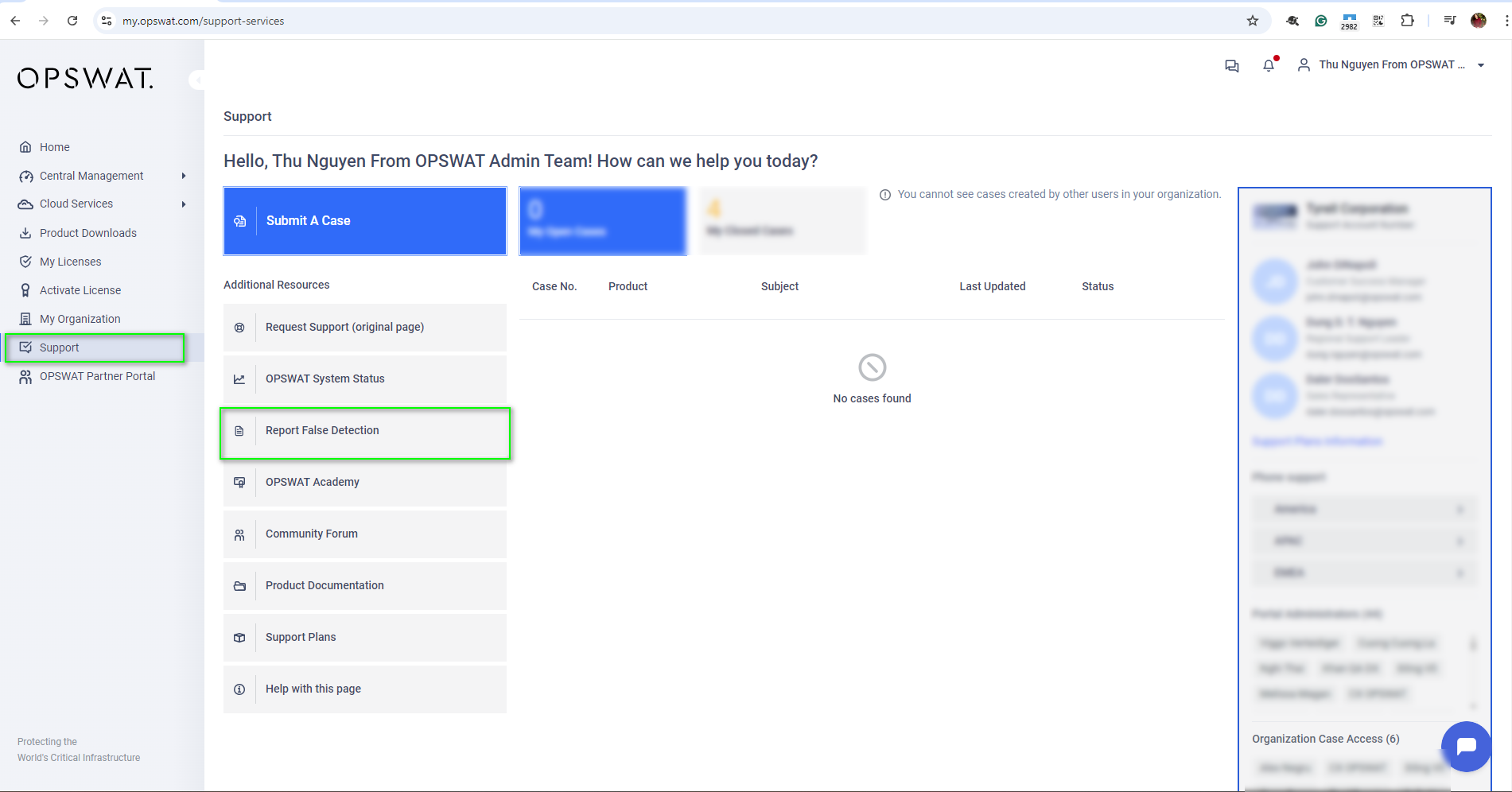
Task: Open Community Forum
Action: pyautogui.click(x=365, y=534)
